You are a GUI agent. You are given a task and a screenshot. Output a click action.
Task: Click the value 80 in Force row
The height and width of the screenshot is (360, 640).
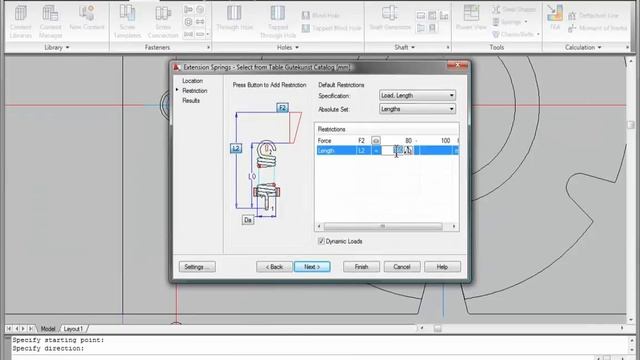[x=408, y=140]
